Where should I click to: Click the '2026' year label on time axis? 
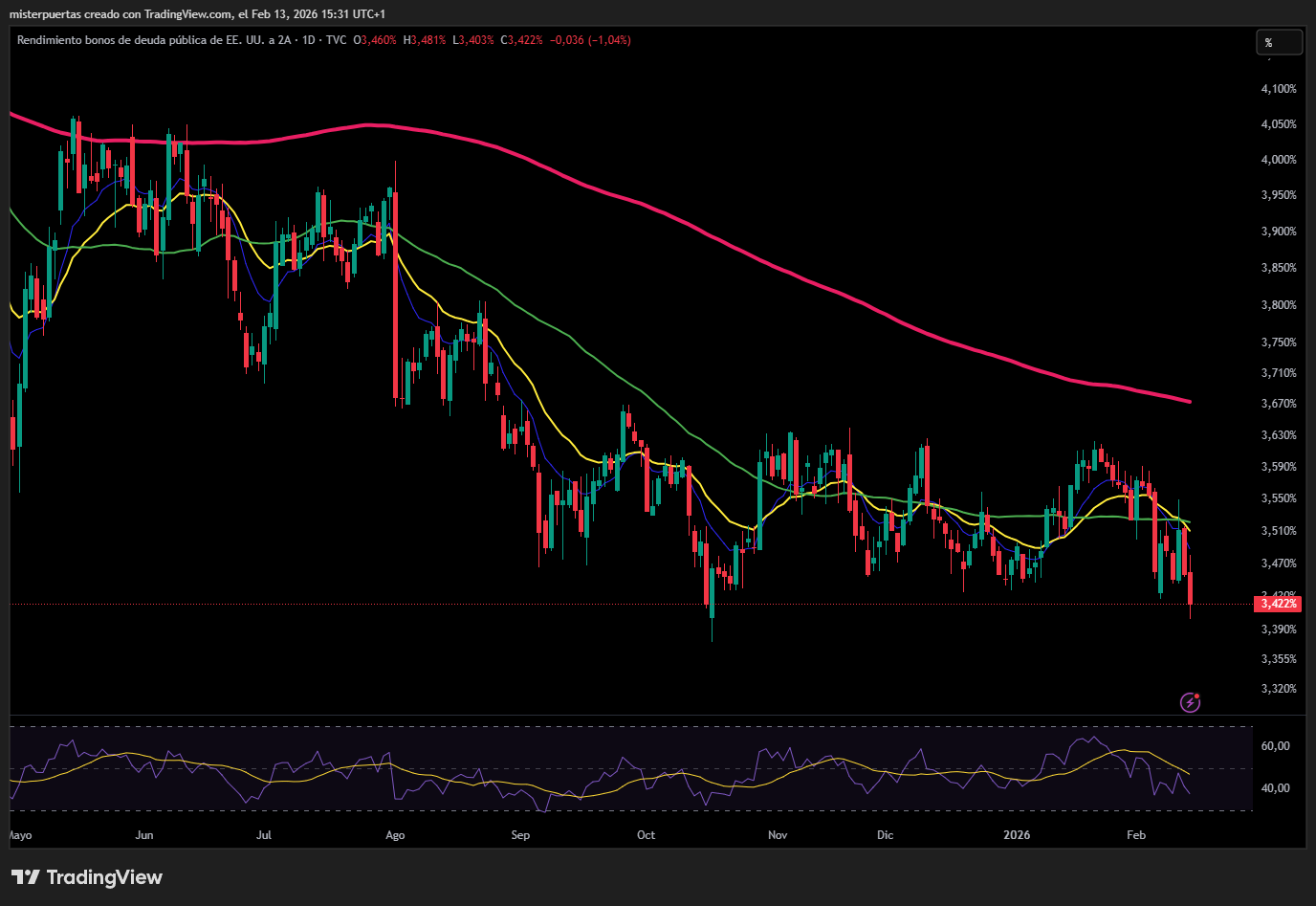tap(1017, 835)
